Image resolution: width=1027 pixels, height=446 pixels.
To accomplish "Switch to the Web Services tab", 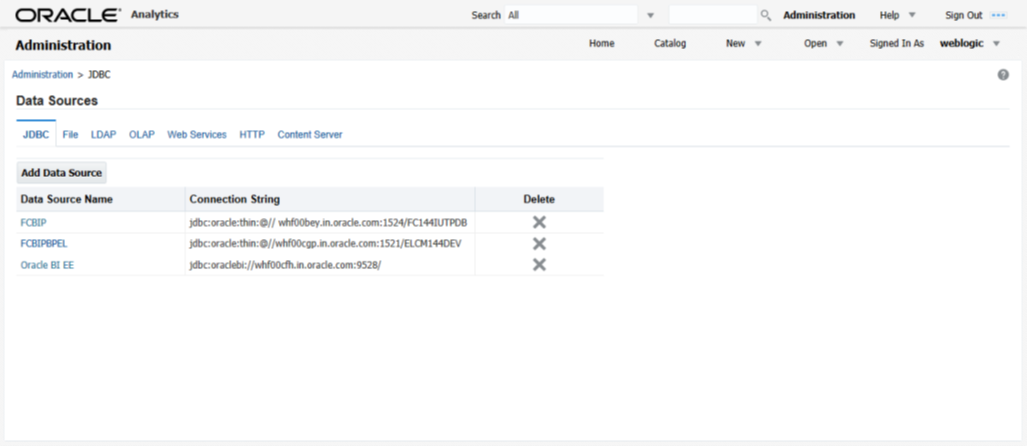I will pyautogui.click(x=197, y=134).
